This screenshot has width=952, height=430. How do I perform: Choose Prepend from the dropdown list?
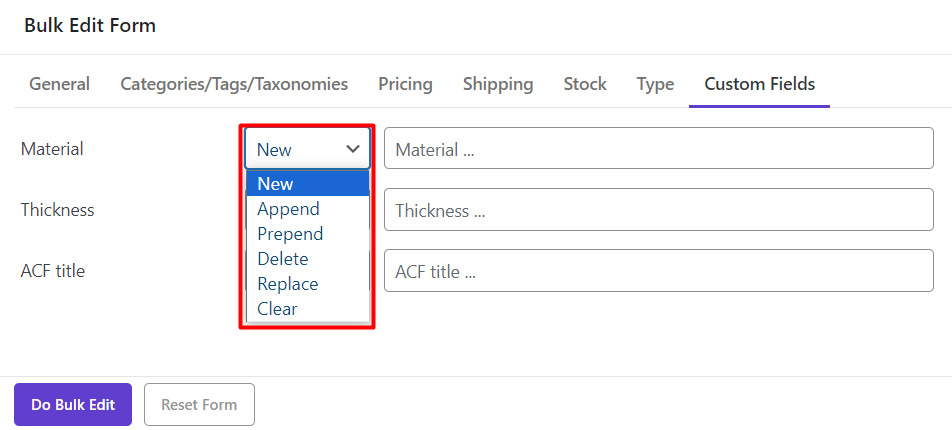307,234
